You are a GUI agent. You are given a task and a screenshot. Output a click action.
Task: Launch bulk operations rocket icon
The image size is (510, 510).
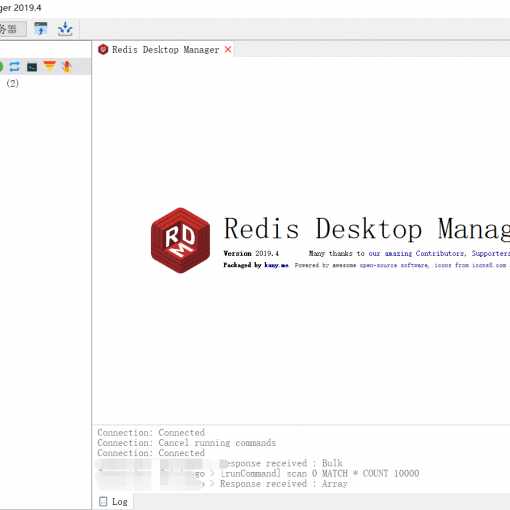pyautogui.click(x=67, y=67)
